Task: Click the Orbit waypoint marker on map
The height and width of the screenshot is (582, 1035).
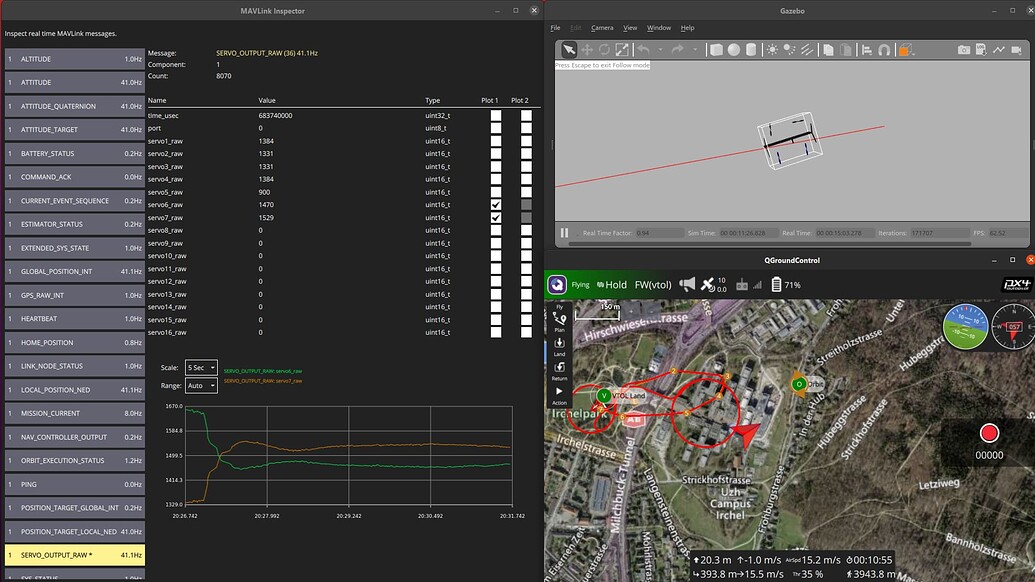Action: (799, 383)
